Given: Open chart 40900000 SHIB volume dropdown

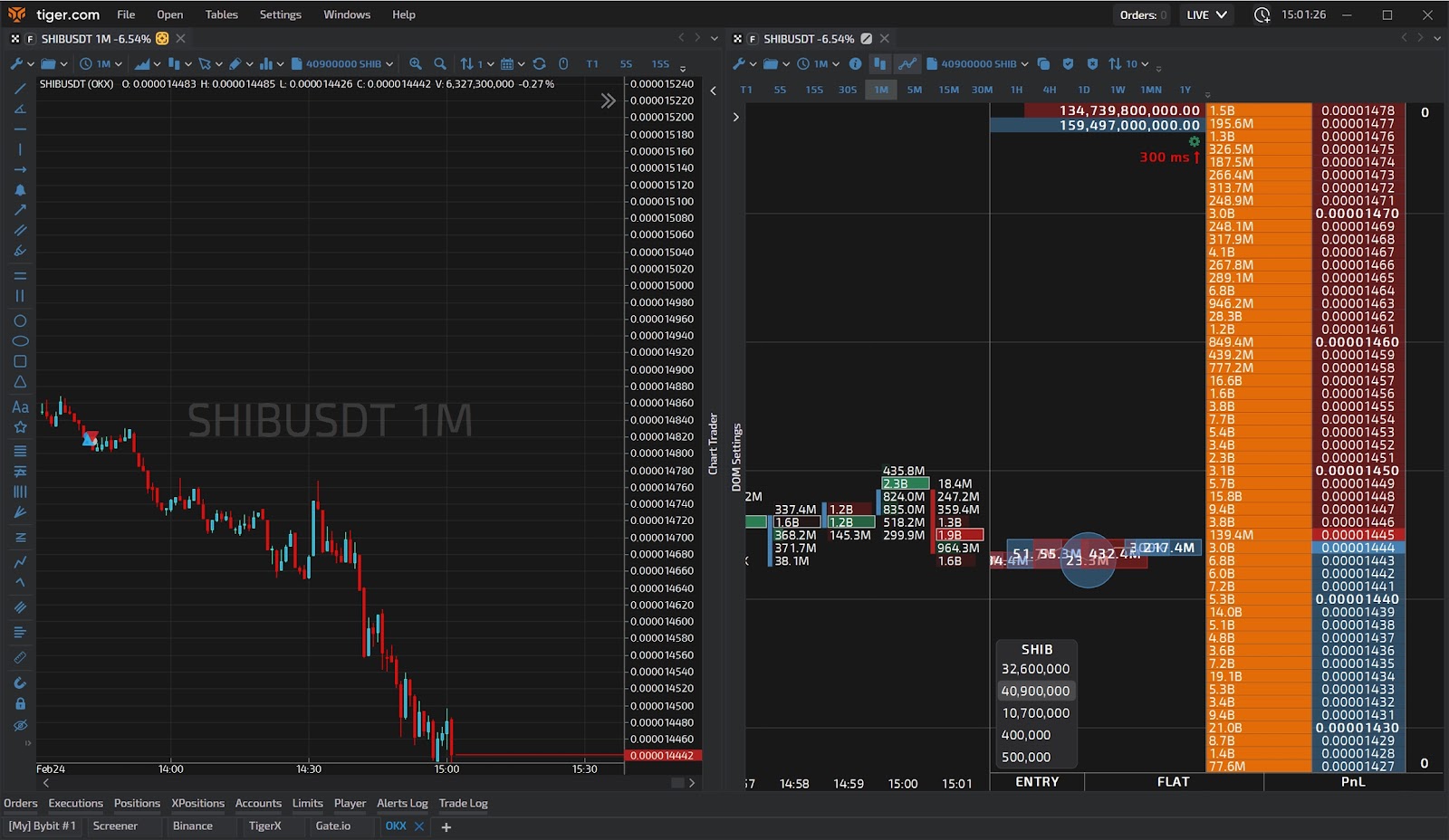Looking at the screenshot, I should point(342,63).
